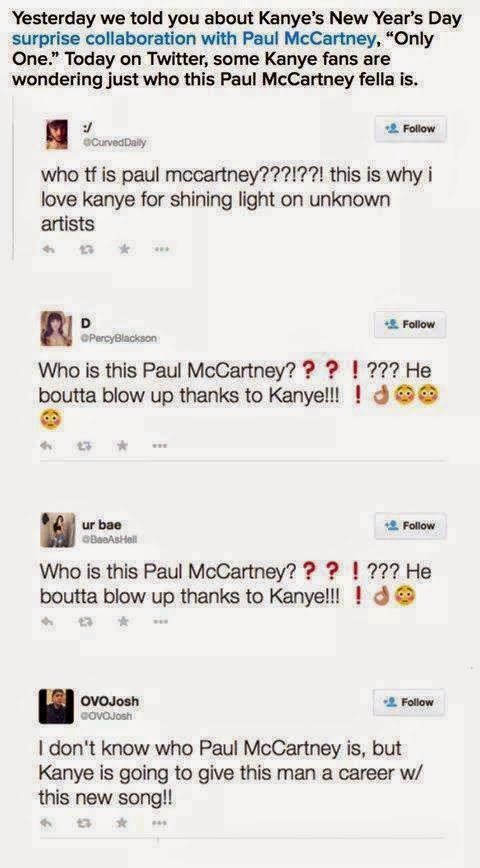The width and height of the screenshot is (480, 868).
Task: Open more options on PercyBlackson's tweet
Action: pos(161,444)
